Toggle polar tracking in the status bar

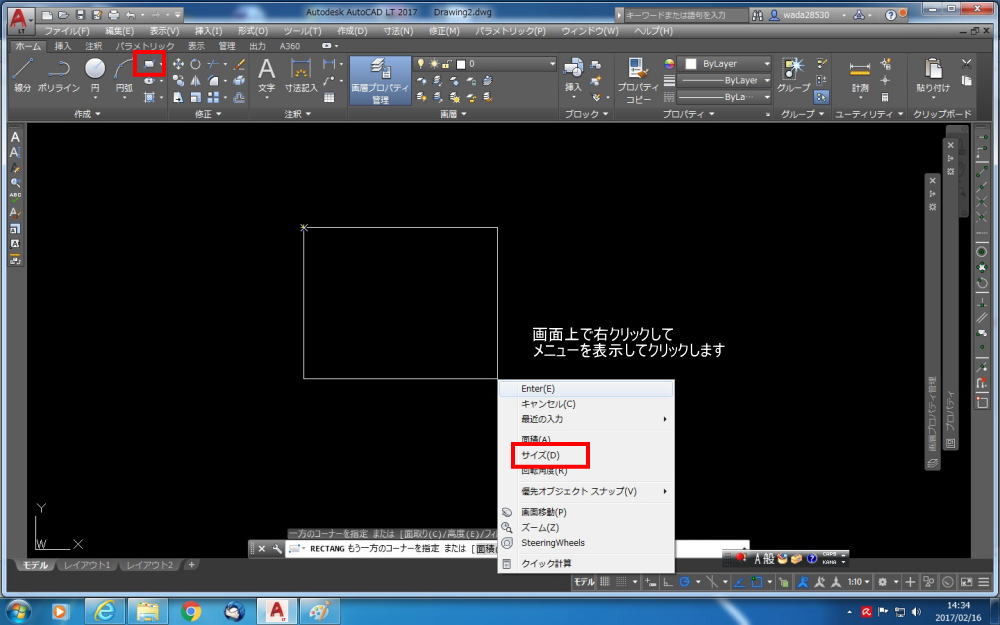(x=685, y=582)
